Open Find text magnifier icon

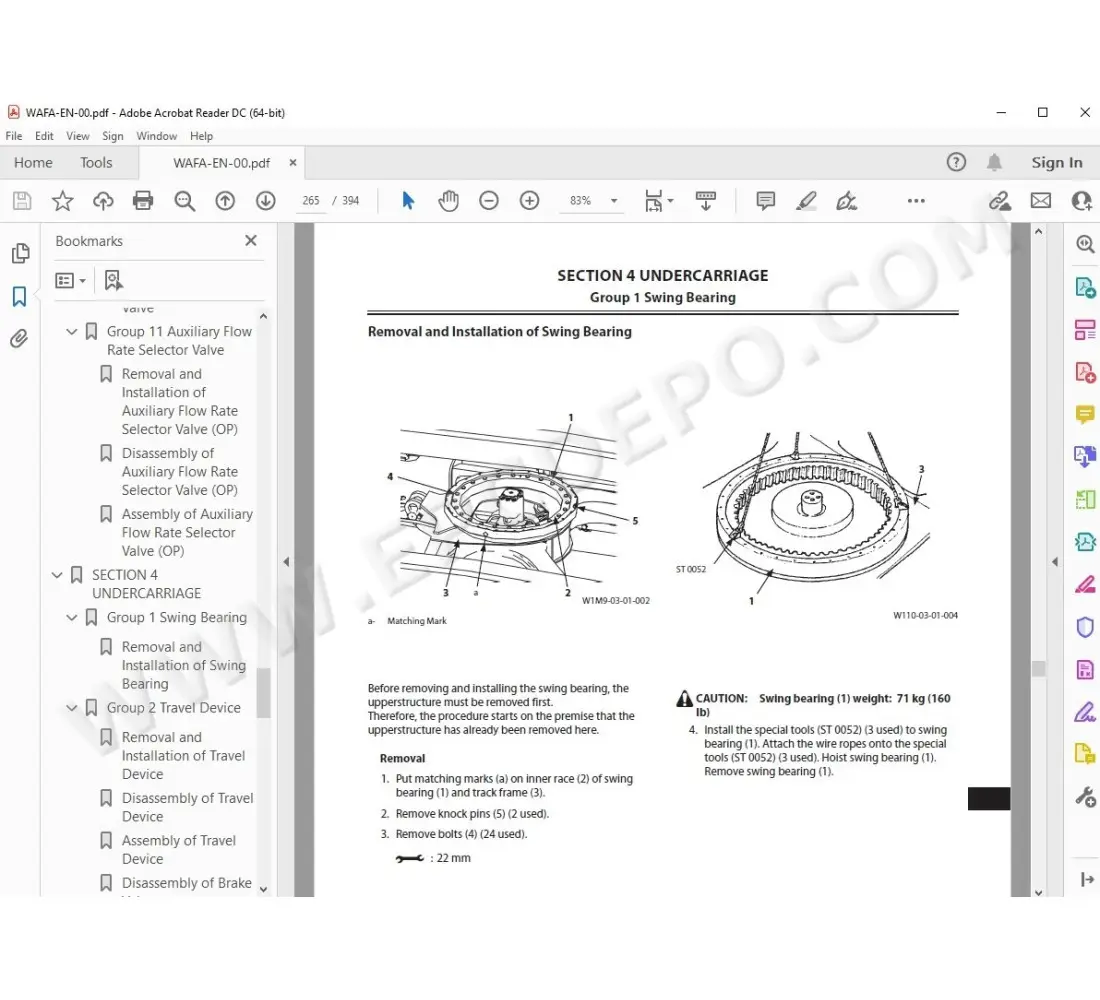[x=185, y=201]
